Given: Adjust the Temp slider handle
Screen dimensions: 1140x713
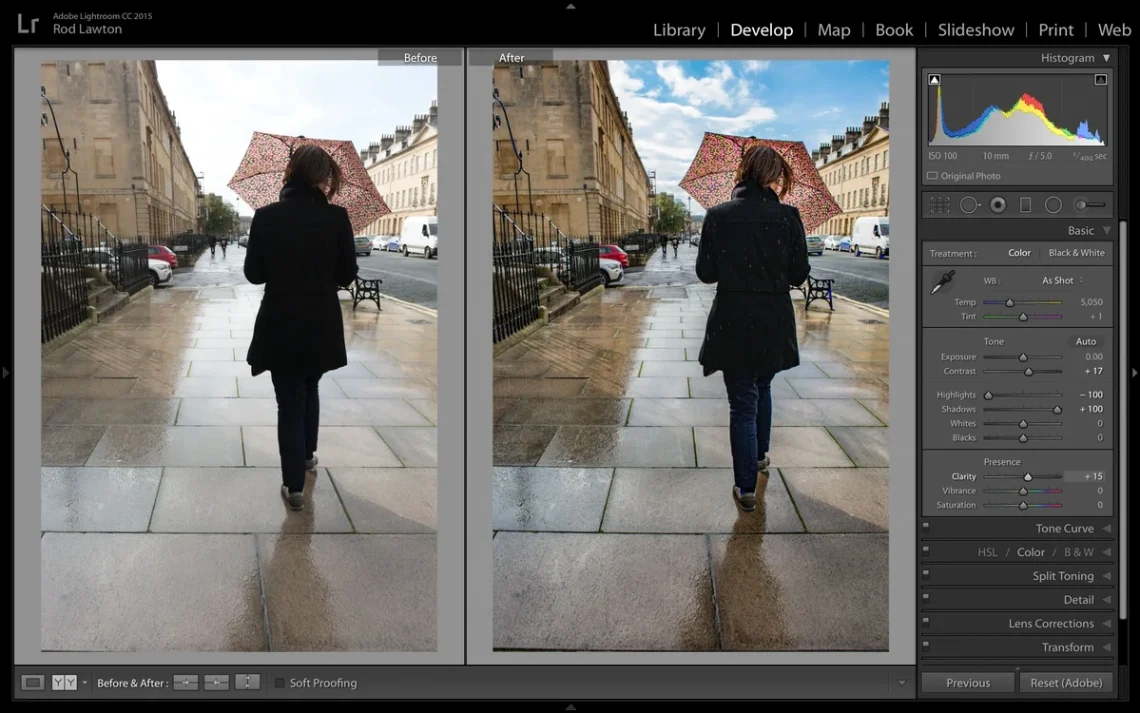Looking at the screenshot, I should pos(1009,302).
